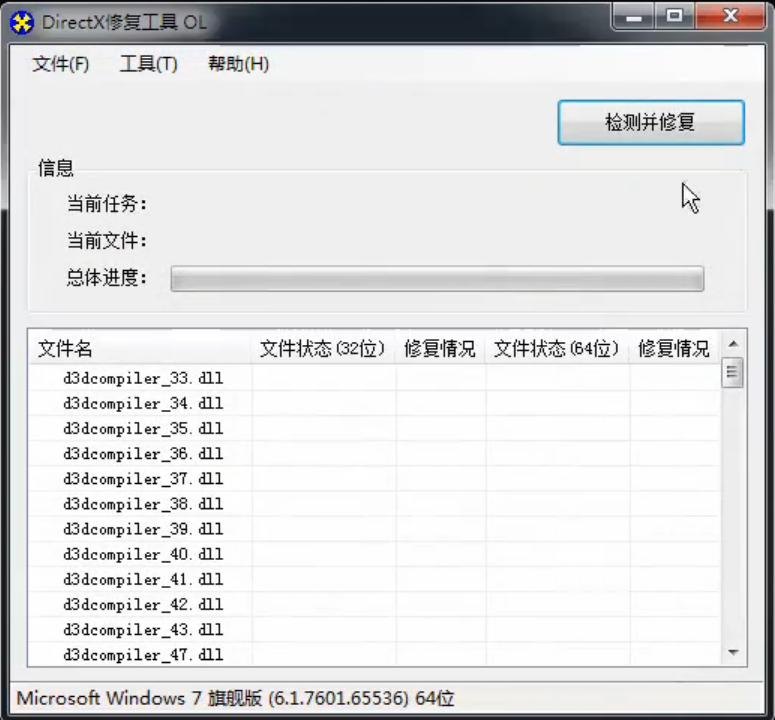Screen dimensions: 775x720
Task: Open the 文件(F) menu
Action: tap(61, 64)
